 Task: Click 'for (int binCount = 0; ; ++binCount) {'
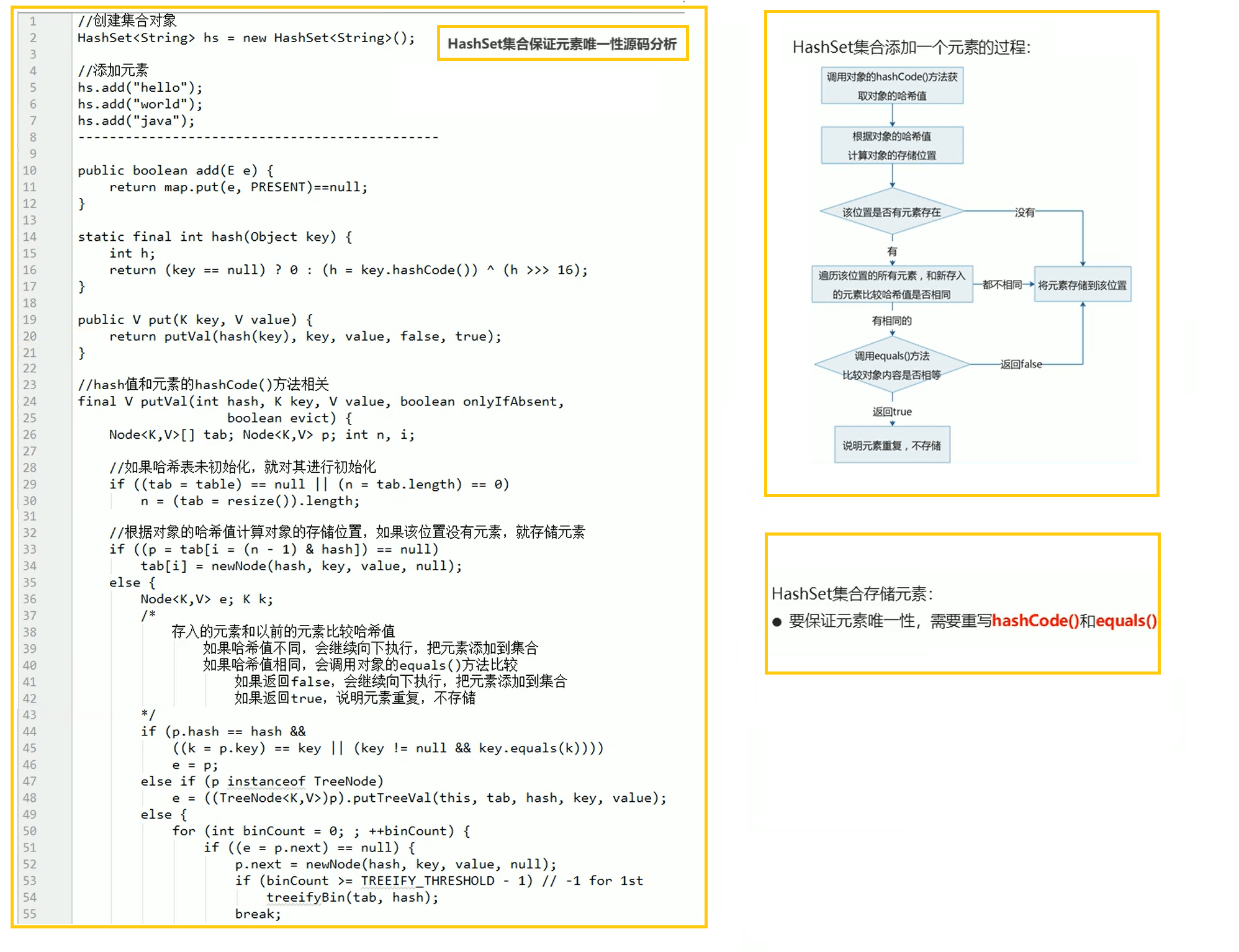point(321,832)
